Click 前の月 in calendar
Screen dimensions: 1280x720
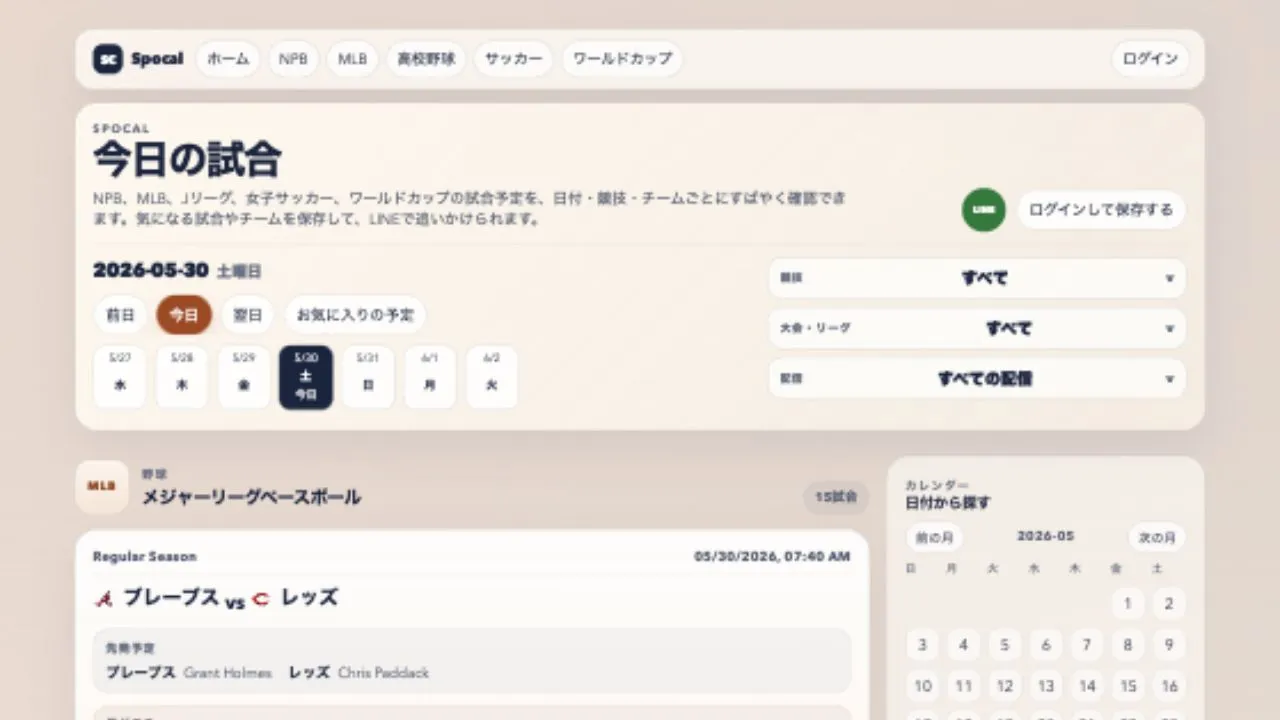(935, 537)
